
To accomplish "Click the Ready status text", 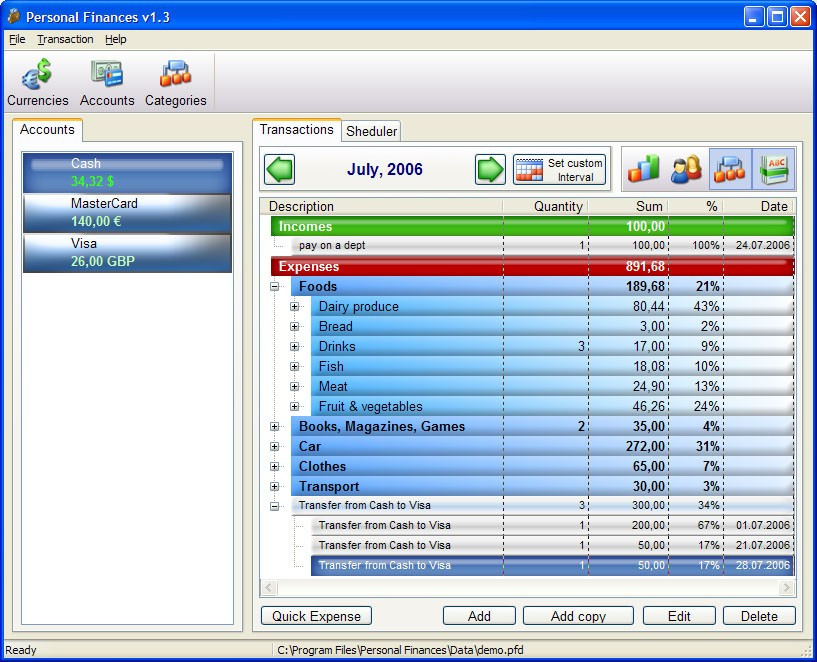I will (21, 650).
